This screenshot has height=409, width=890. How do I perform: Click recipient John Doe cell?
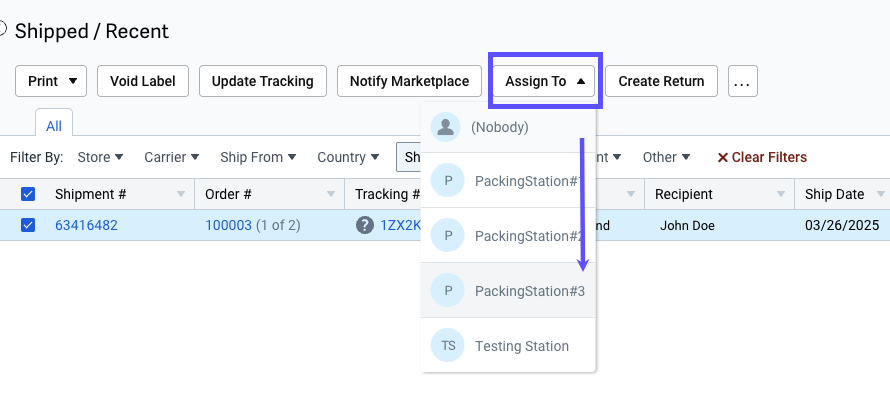tap(687, 226)
